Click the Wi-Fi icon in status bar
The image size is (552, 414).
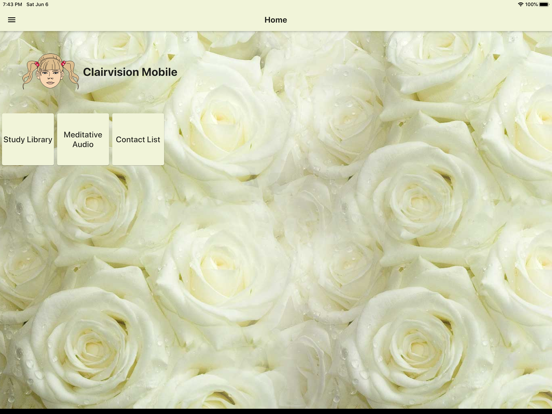pyautogui.click(x=520, y=5)
